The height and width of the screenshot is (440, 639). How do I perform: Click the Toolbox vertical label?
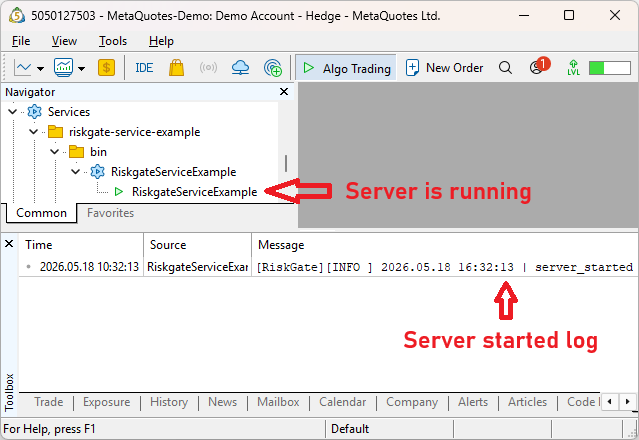tap(9, 392)
